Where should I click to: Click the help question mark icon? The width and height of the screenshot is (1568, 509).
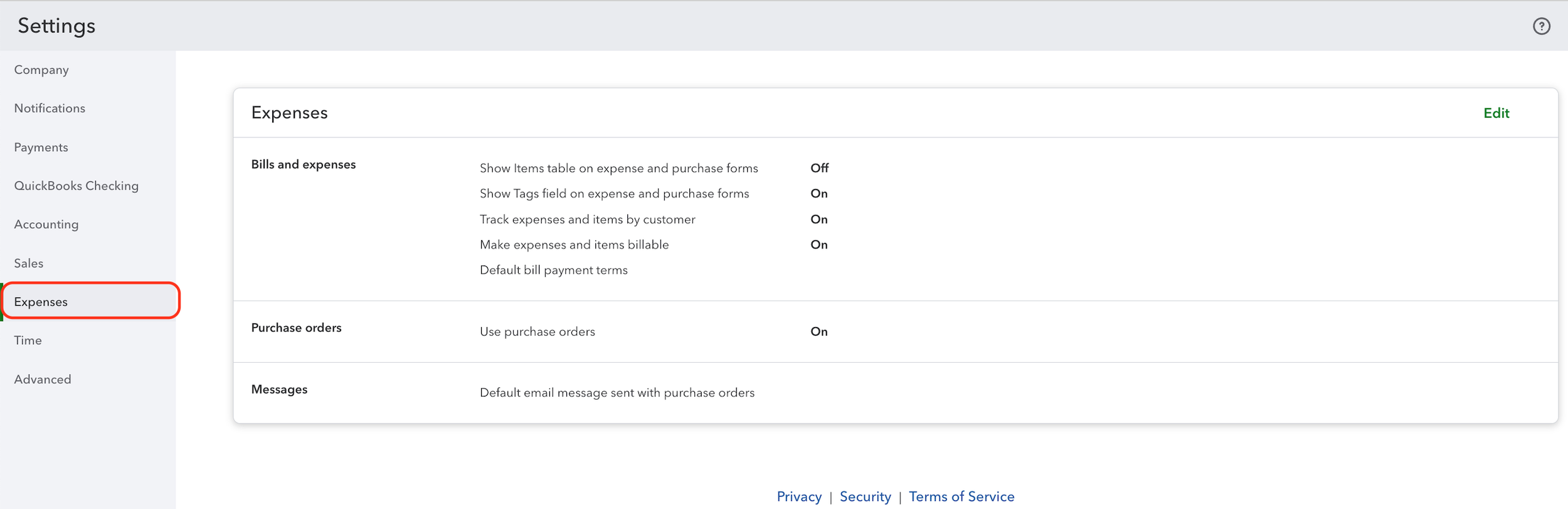pyautogui.click(x=1541, y=26)
